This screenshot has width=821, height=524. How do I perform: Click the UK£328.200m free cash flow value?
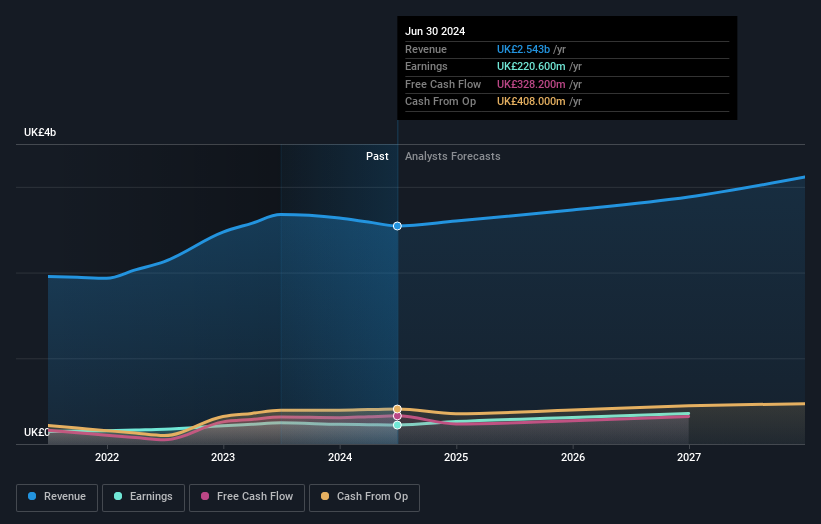click(x=531, y=84)
